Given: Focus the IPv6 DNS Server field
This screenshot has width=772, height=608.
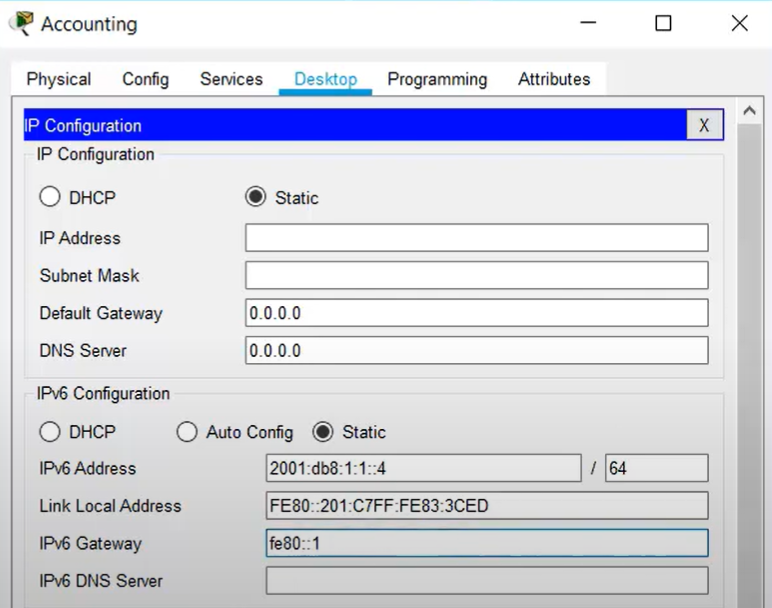Looking at the screenshot, I should coord(487,580).
